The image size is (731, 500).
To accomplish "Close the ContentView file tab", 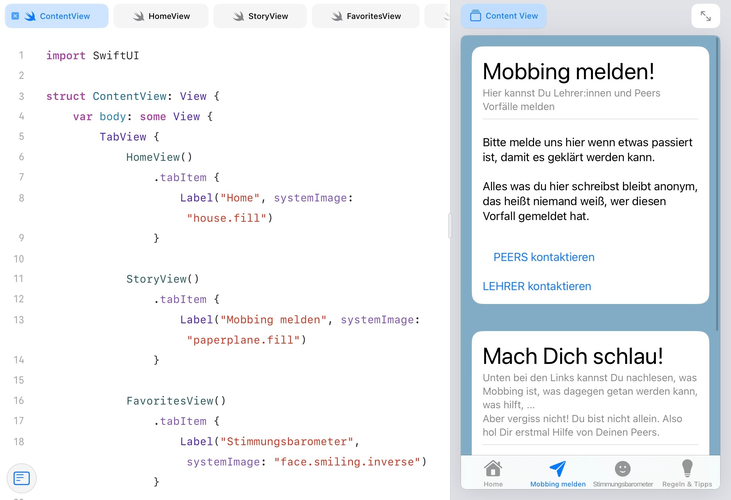I will click(15, 16).
